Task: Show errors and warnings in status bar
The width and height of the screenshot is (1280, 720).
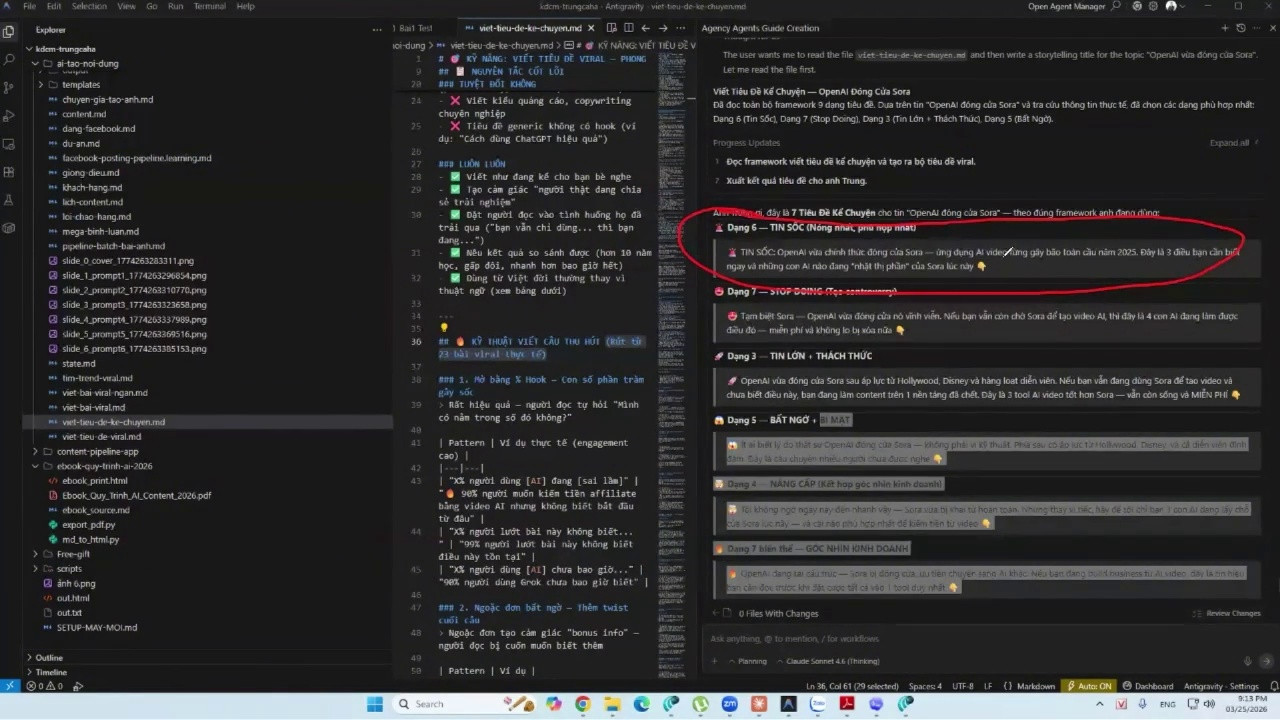Action: (44, 687)
